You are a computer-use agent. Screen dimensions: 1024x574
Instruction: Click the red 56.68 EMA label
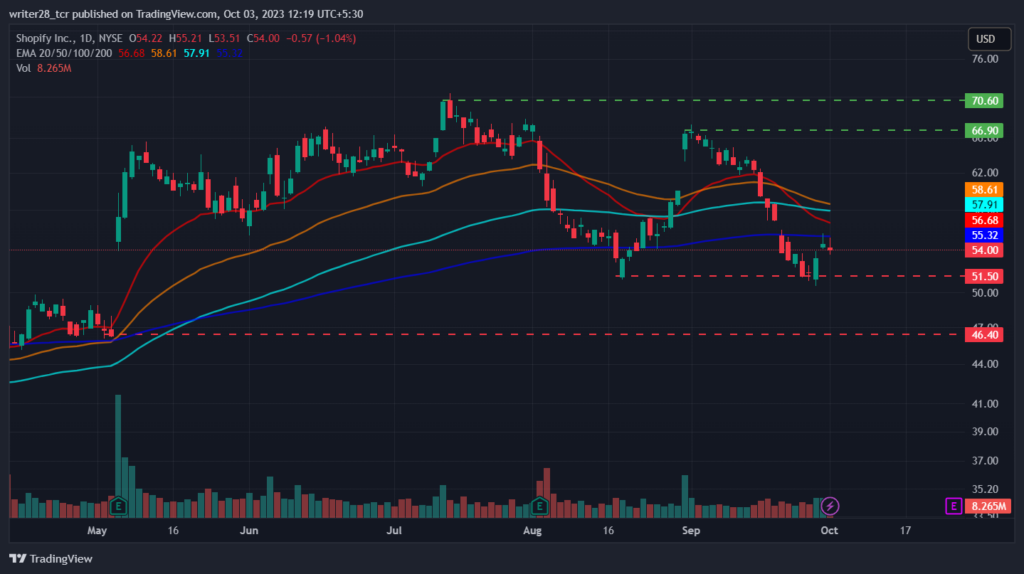(984, 220)
